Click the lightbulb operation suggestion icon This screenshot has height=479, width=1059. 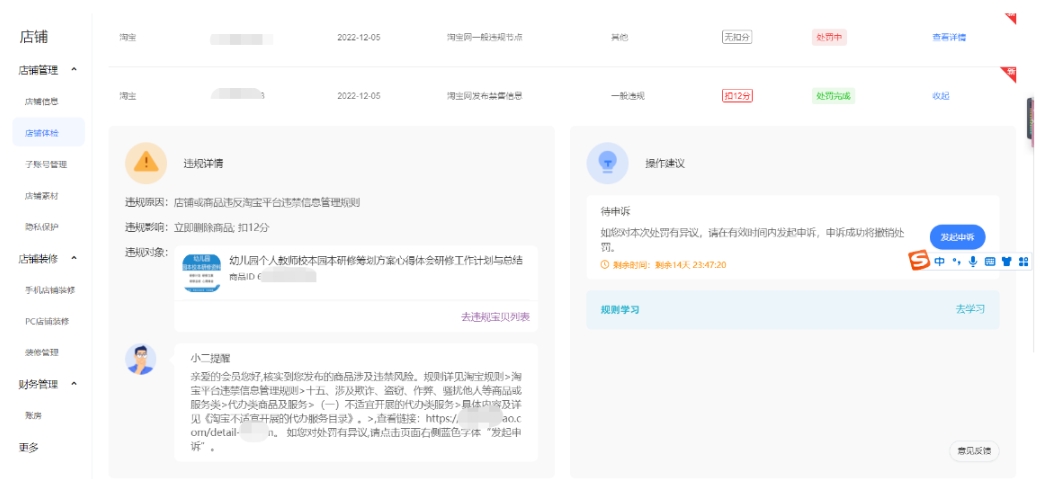pos(607,162)
